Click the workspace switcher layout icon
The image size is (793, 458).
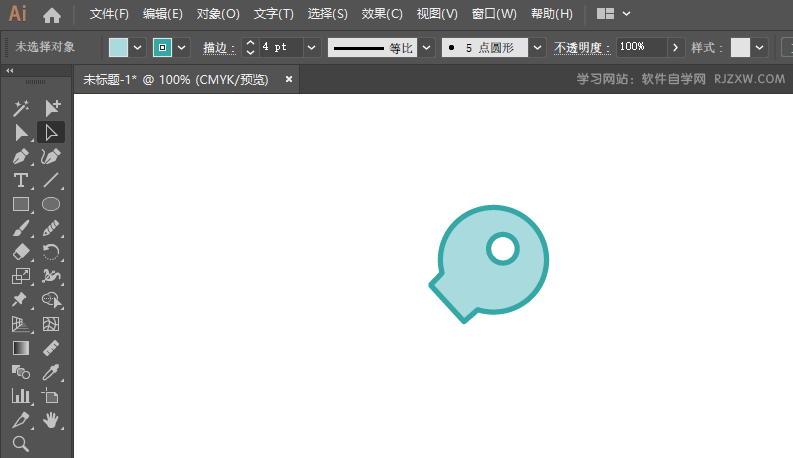pyautogui.click(x=605, y=14)
